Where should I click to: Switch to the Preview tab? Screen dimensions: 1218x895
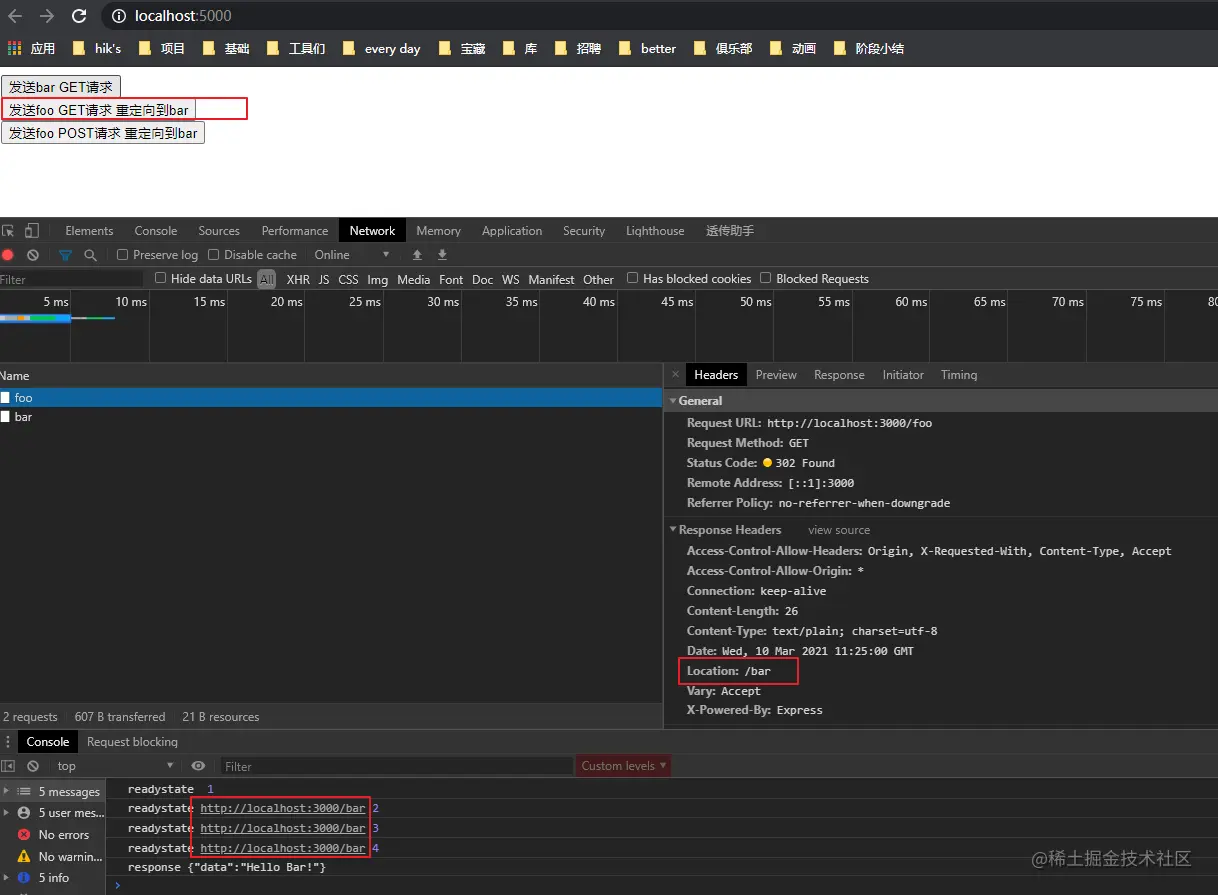point(776,374)
